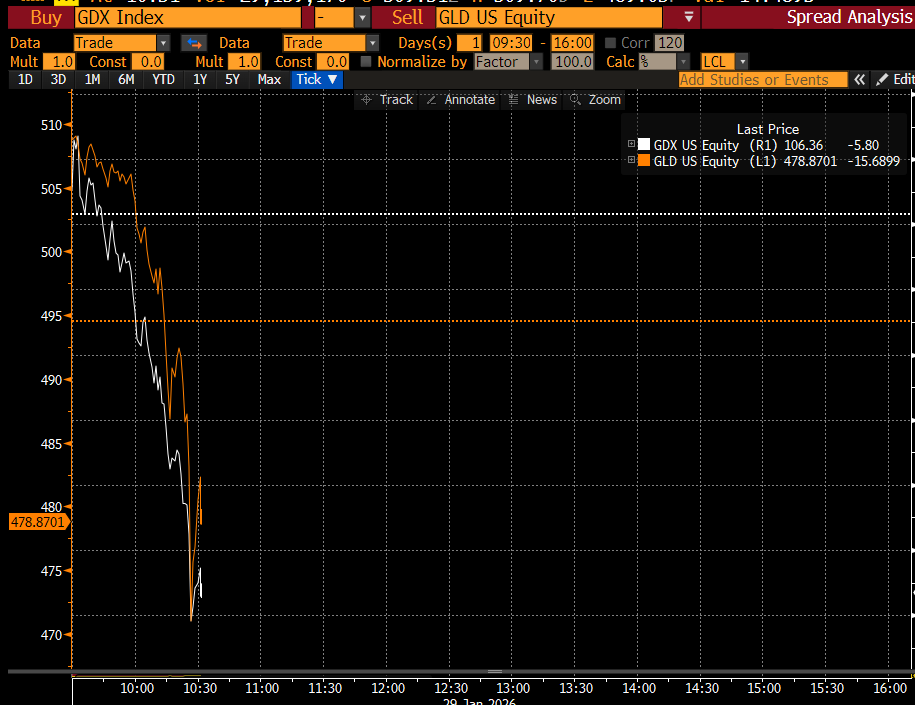This screenshot has height=705, width=915.
Task: Select the Annotate pencil tool
Action: (461, 100)
